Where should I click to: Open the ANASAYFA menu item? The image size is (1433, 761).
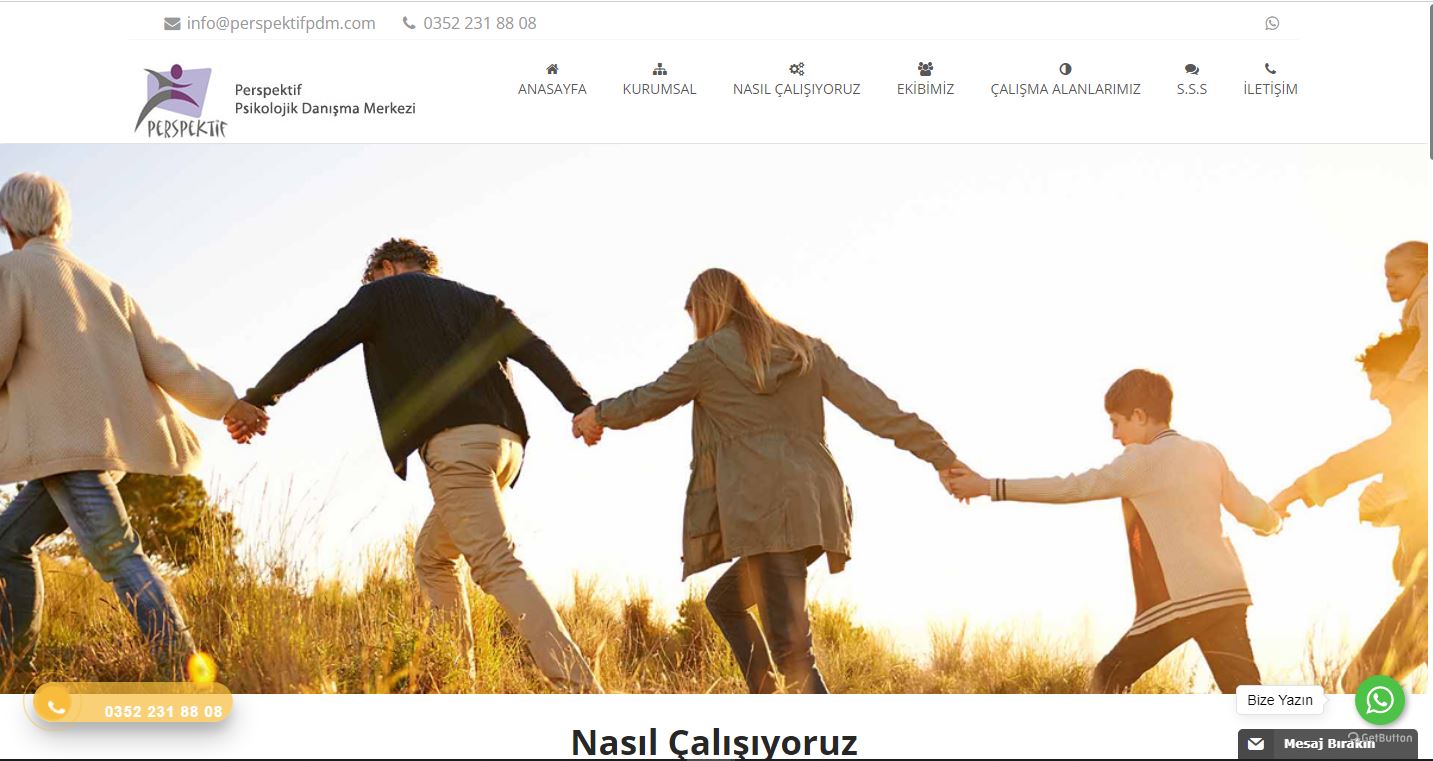tap(552, 89)
